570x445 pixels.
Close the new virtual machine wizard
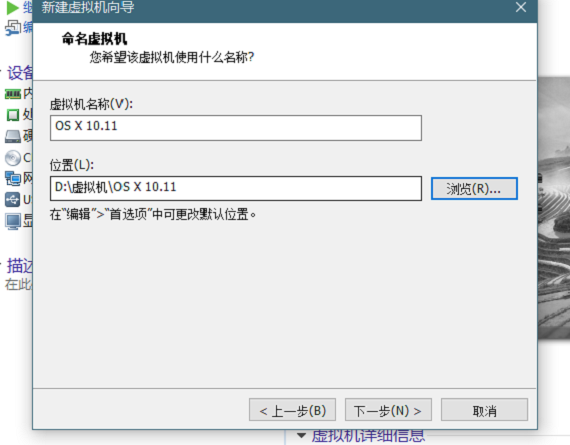coord(521,7)
